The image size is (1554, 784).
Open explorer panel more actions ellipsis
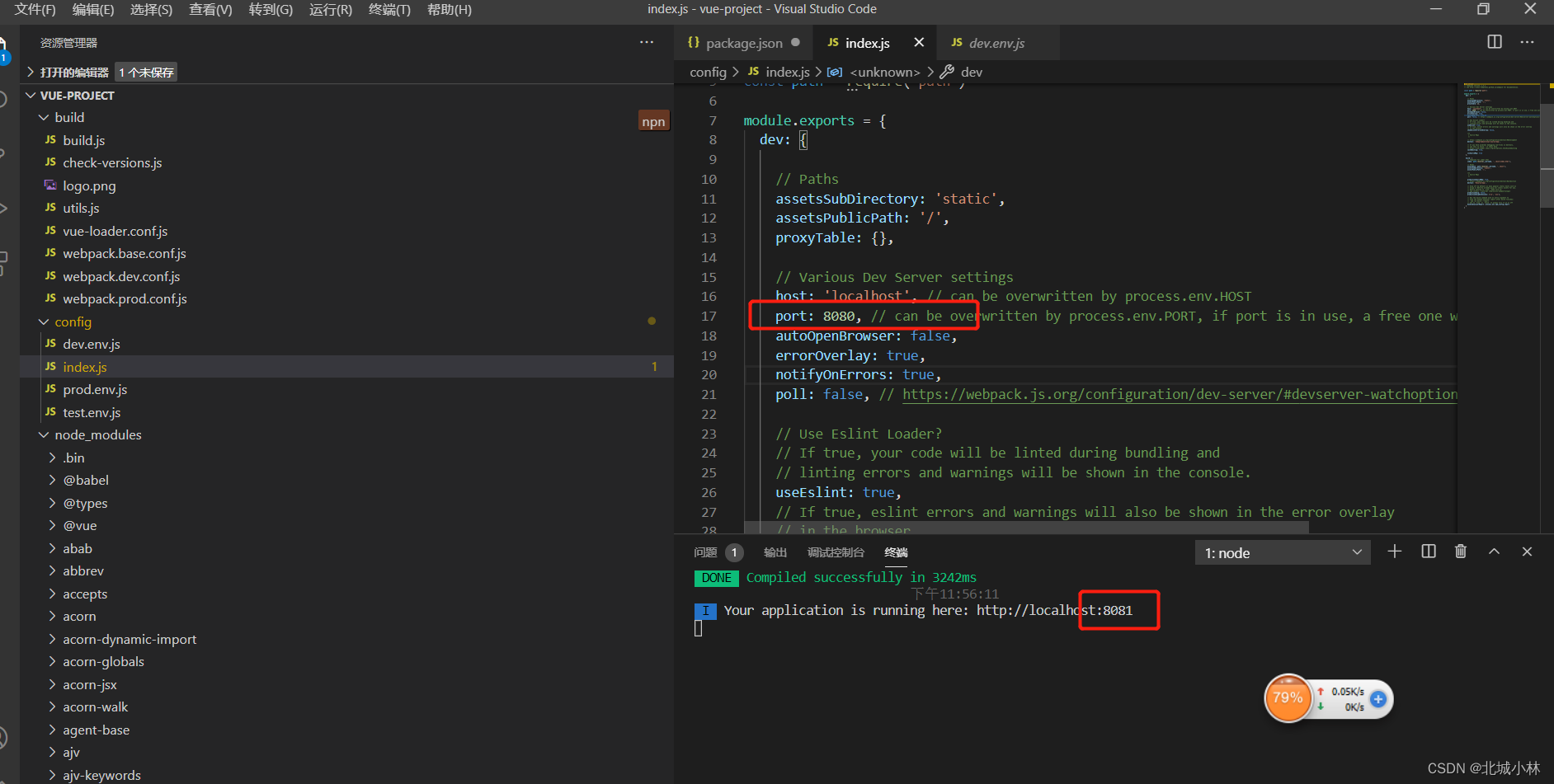click(647, 42)
